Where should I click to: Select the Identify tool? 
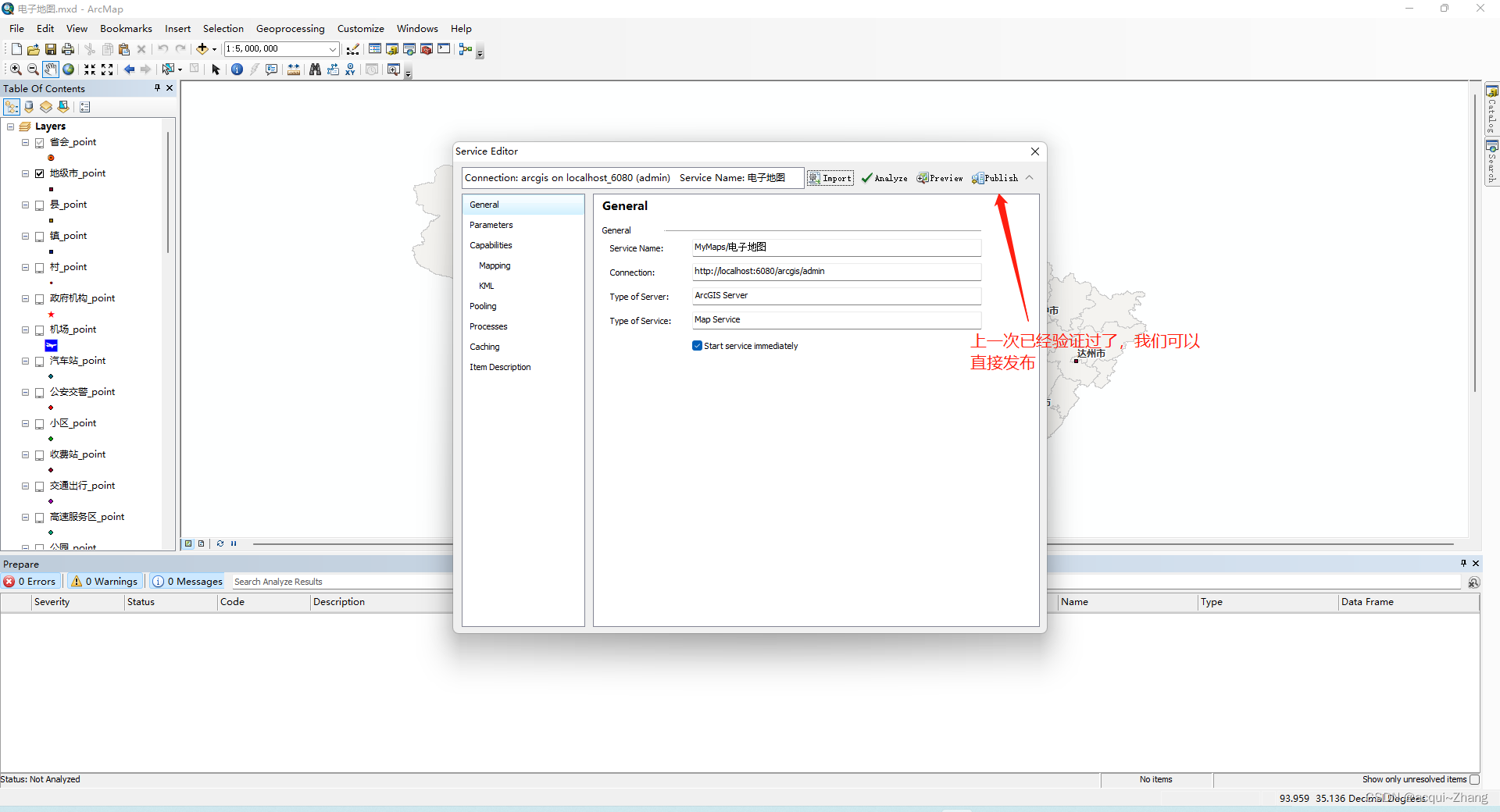237,69
